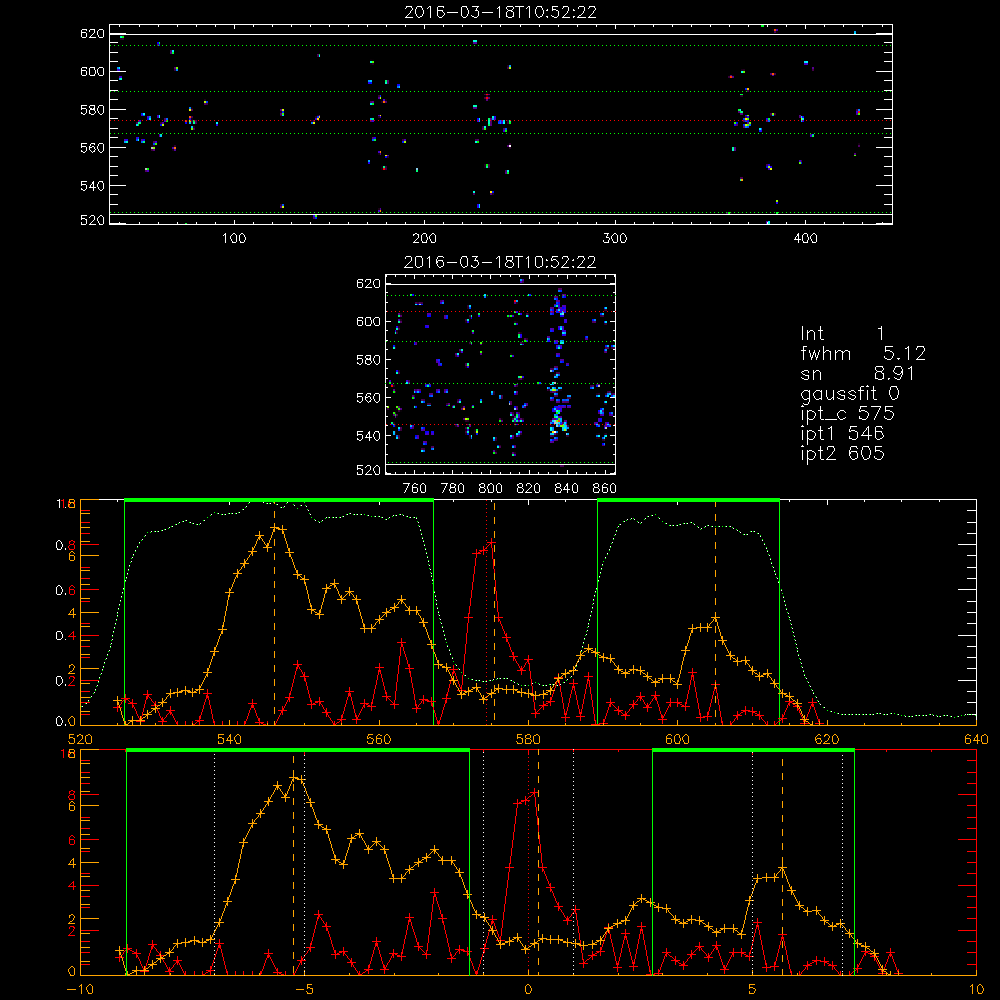1000x1000 pixels.
Task: Select the 'sn 8.91' readout
Action: coord(858,373)
